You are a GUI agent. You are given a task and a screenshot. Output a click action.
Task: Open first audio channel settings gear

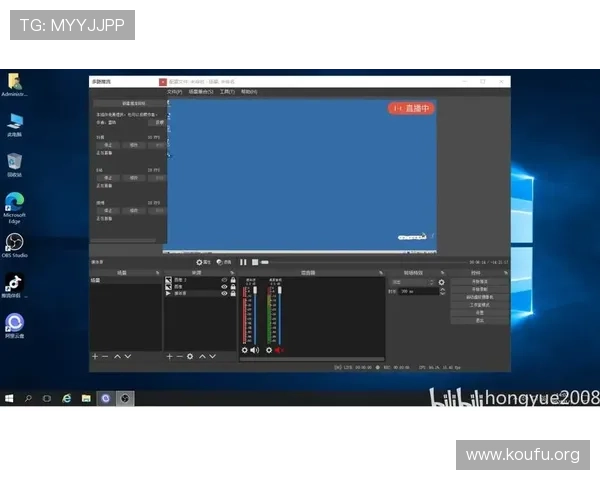(x=245, y=350)
